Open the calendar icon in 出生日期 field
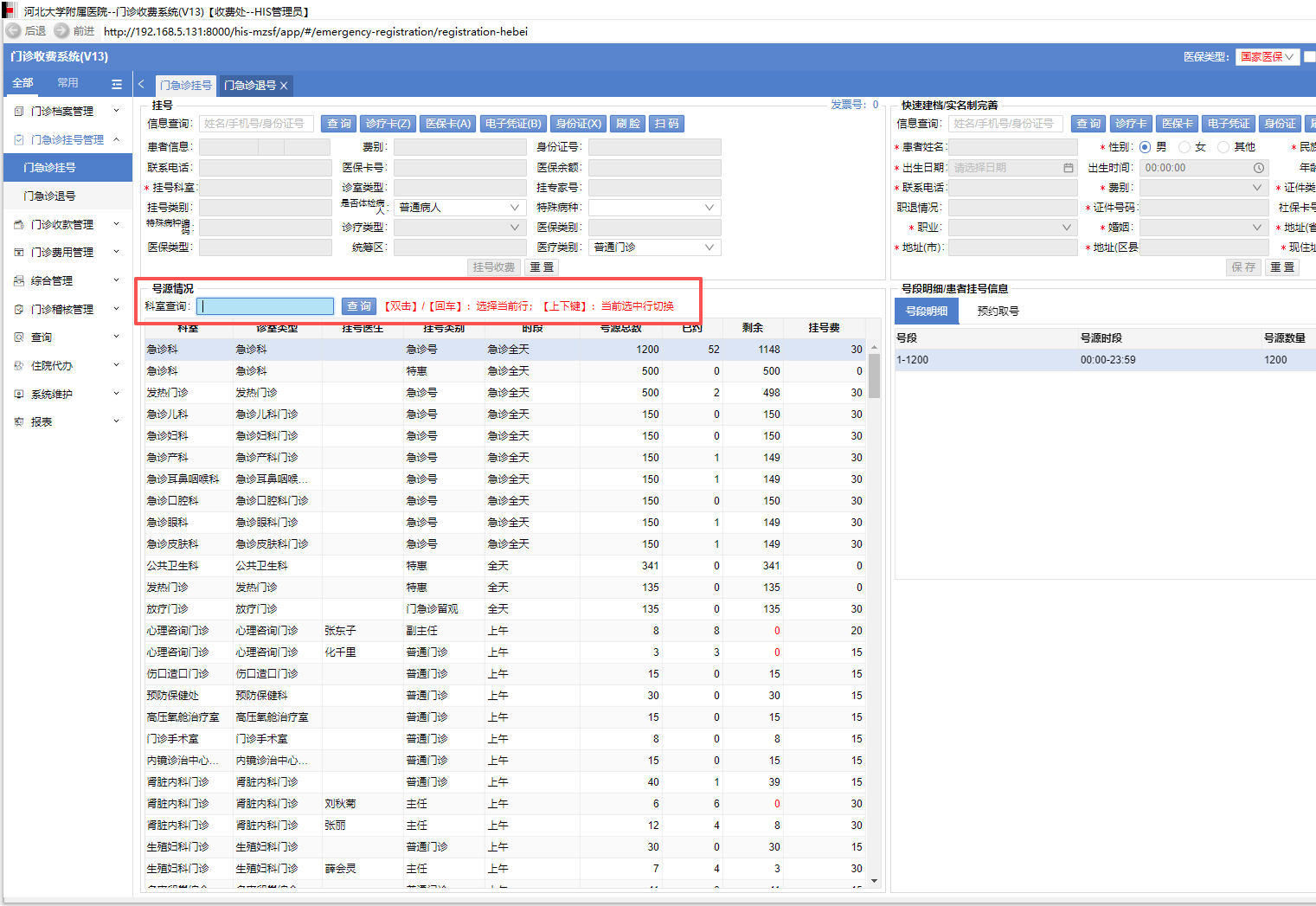1316x906 pixels. (1069, 168)
